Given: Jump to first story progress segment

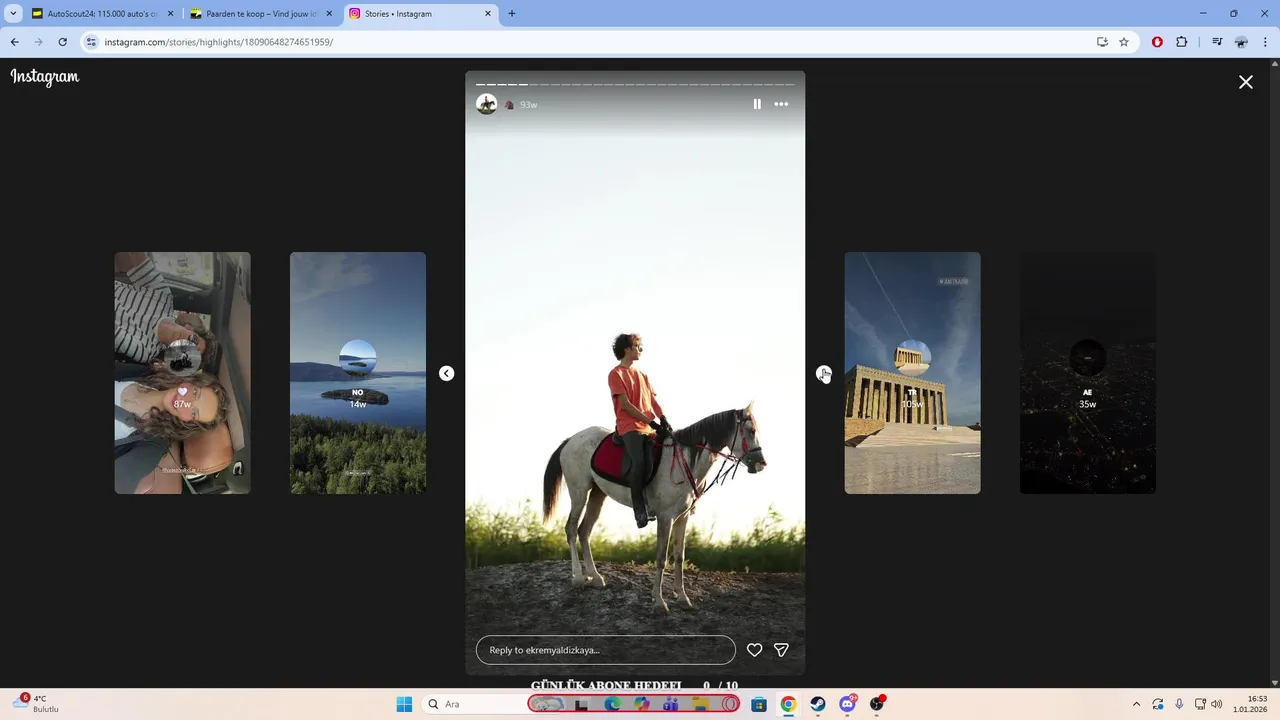Looking at the screenshot, I should pyautogui.click(x=480, y=85).
